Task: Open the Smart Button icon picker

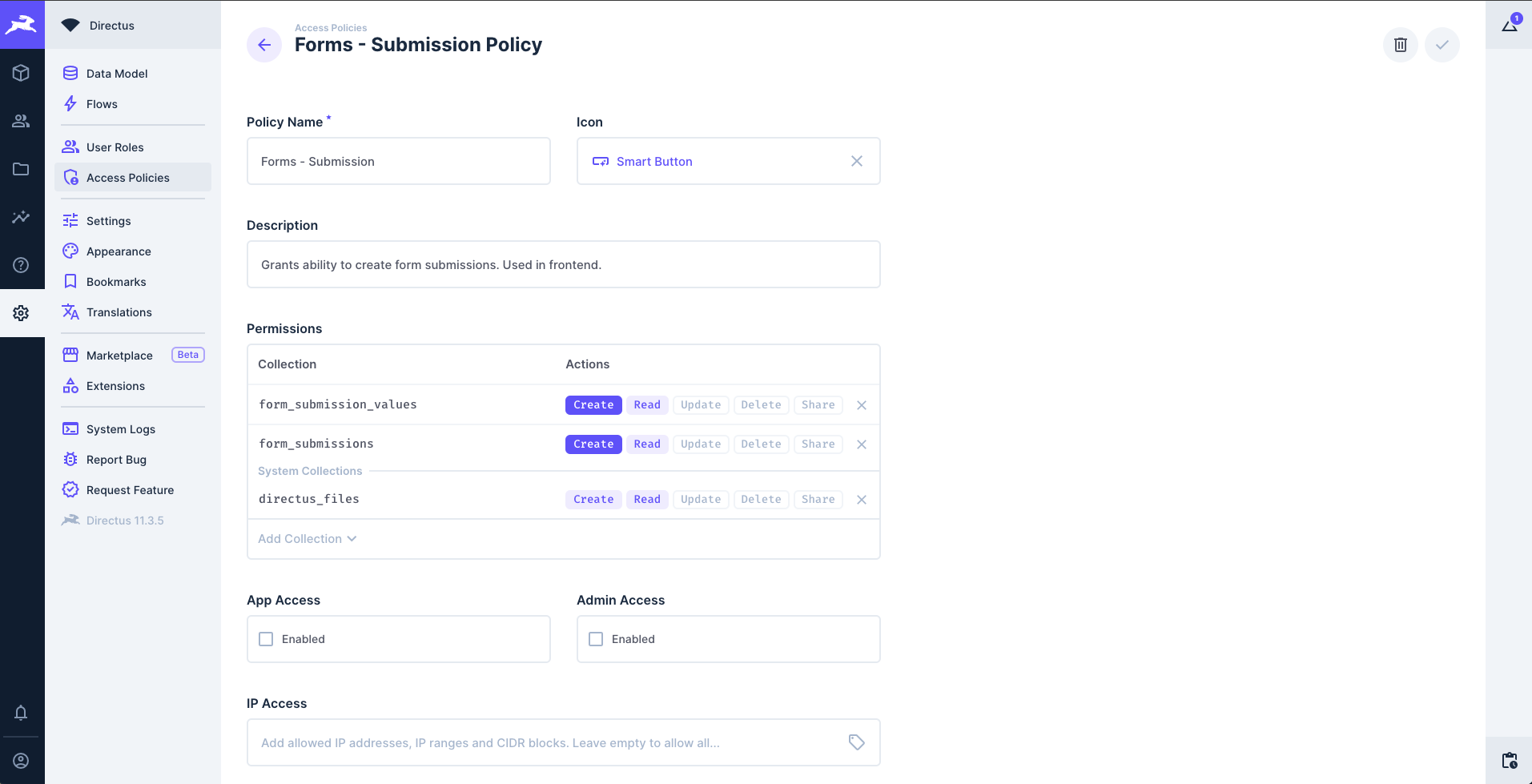Action: [653, 161]
